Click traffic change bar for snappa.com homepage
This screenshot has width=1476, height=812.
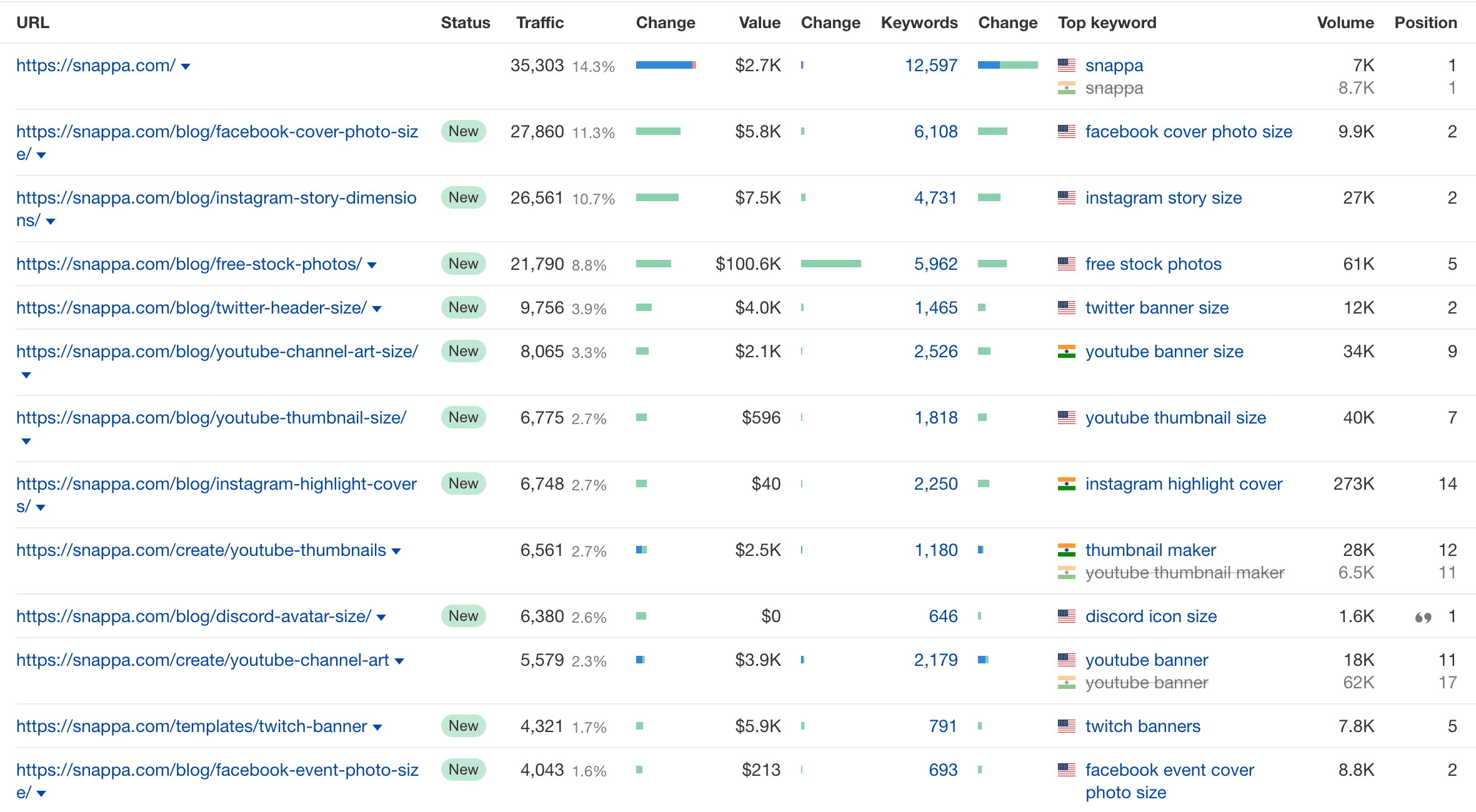(x=666, y=65)
